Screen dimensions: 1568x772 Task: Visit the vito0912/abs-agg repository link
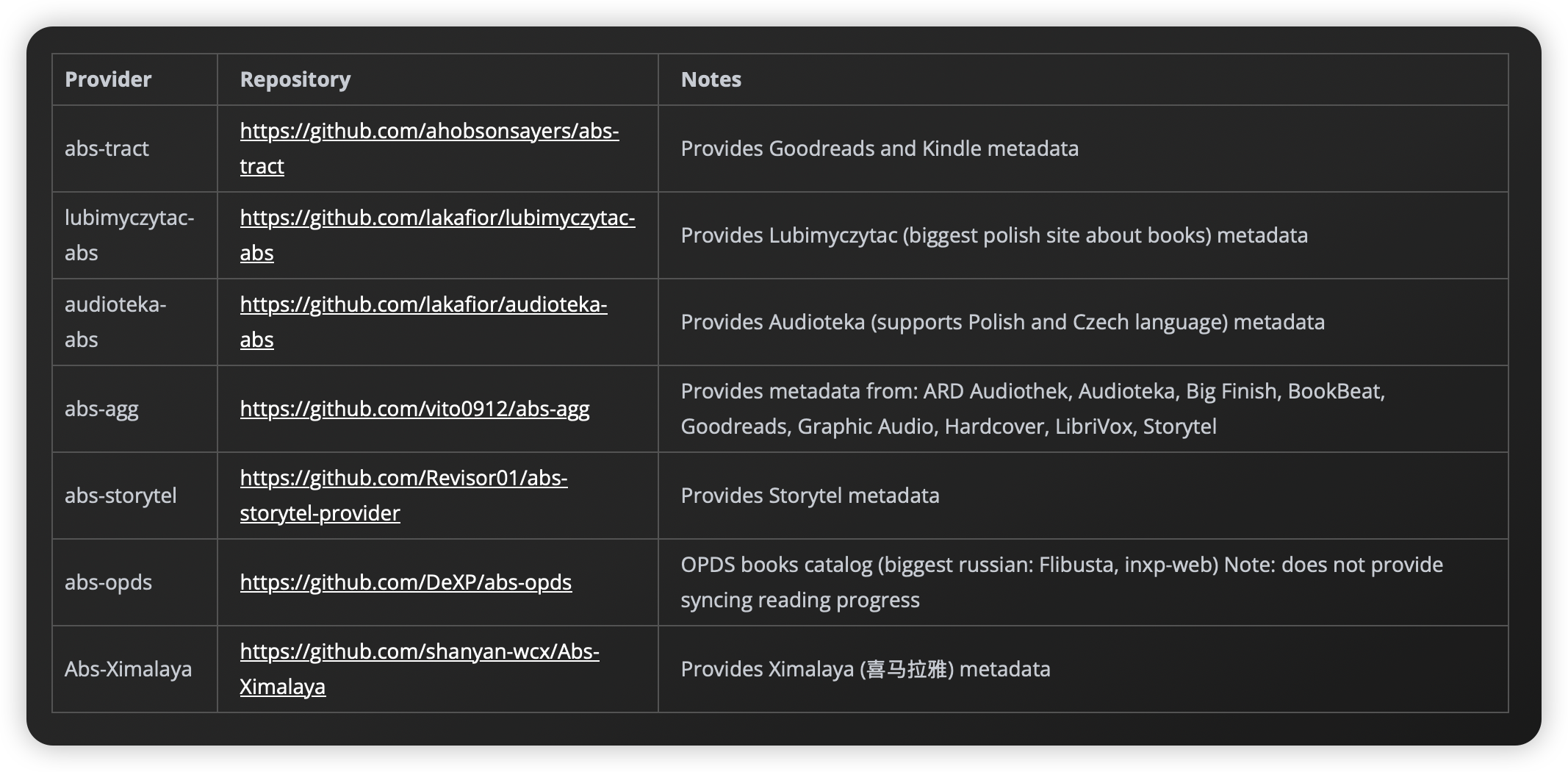click(414, 409)
